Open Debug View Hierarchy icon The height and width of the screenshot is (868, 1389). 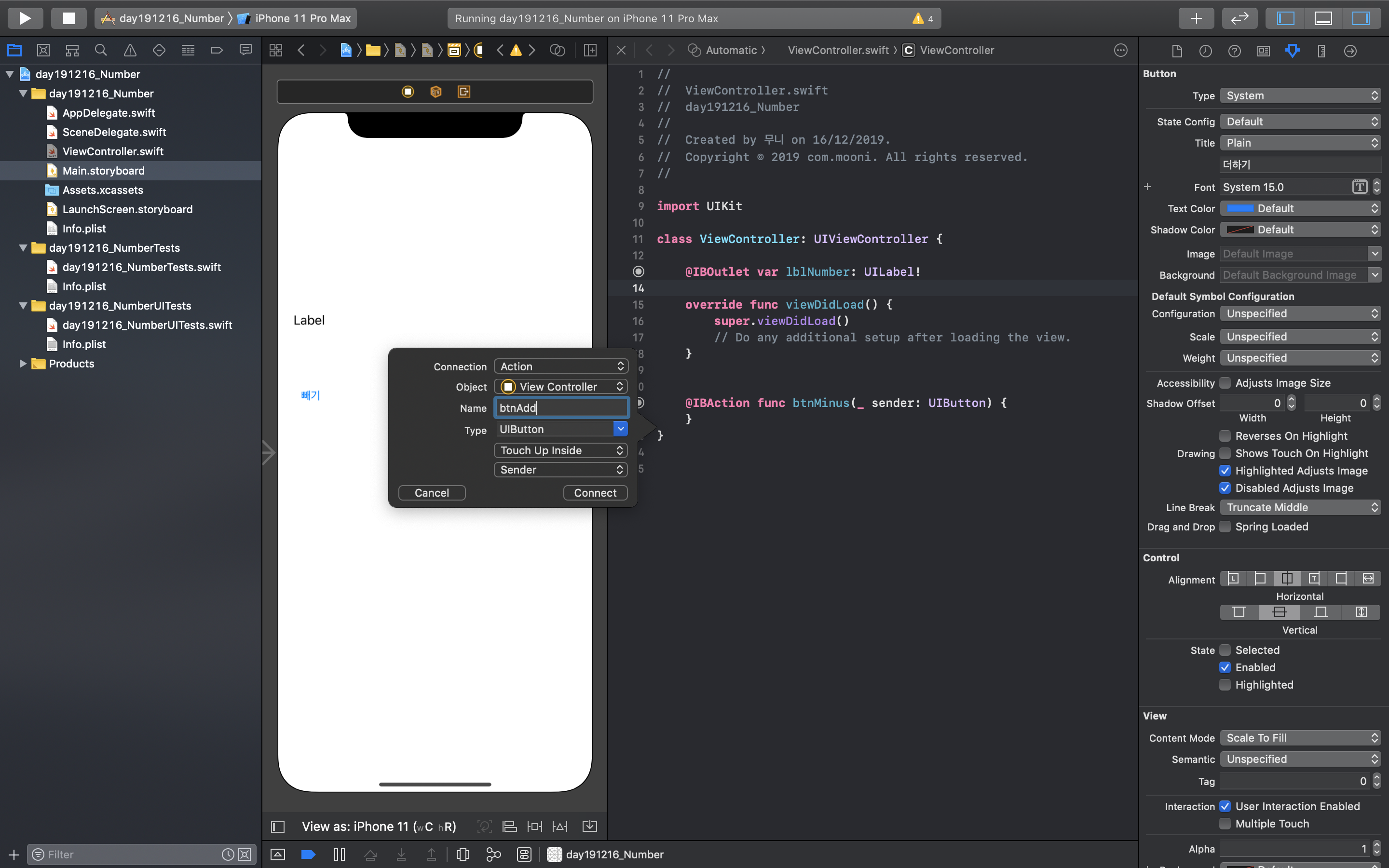[463, 854]
